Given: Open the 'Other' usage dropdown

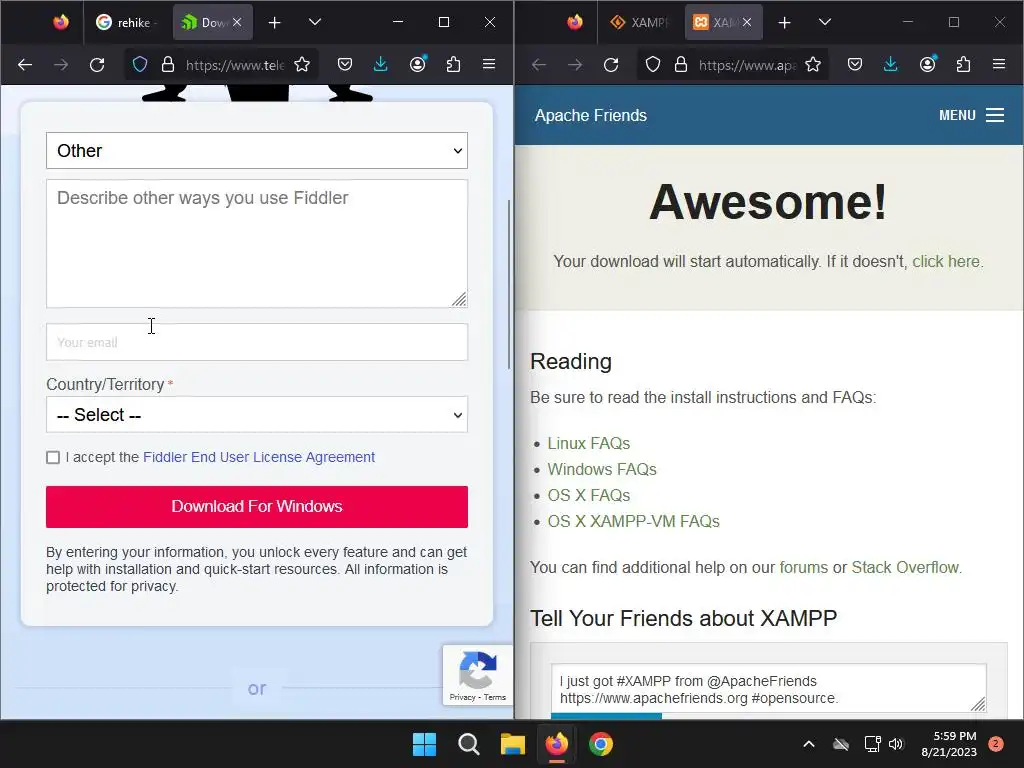Looking at the screenshot, I should [257, 150].
